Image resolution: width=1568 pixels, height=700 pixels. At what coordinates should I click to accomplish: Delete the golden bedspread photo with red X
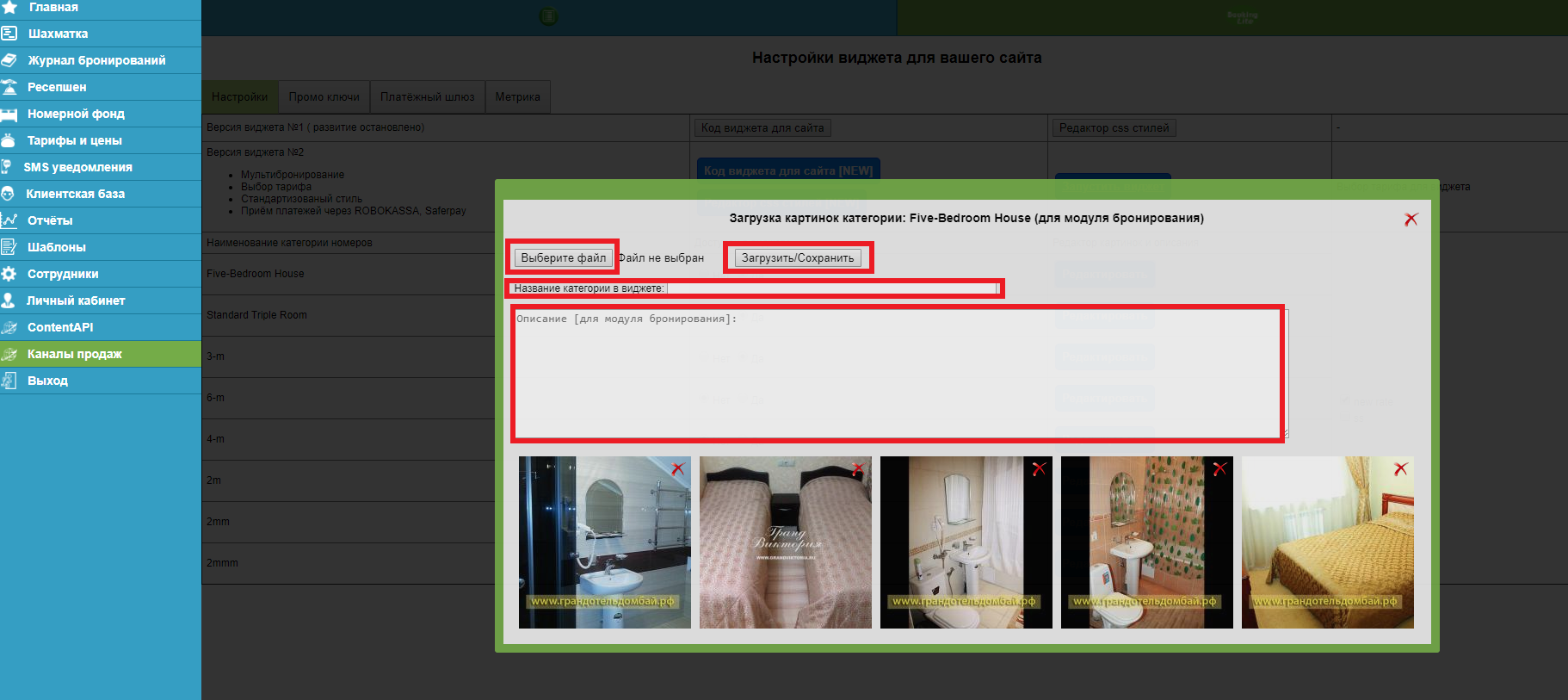(1400, 468)
